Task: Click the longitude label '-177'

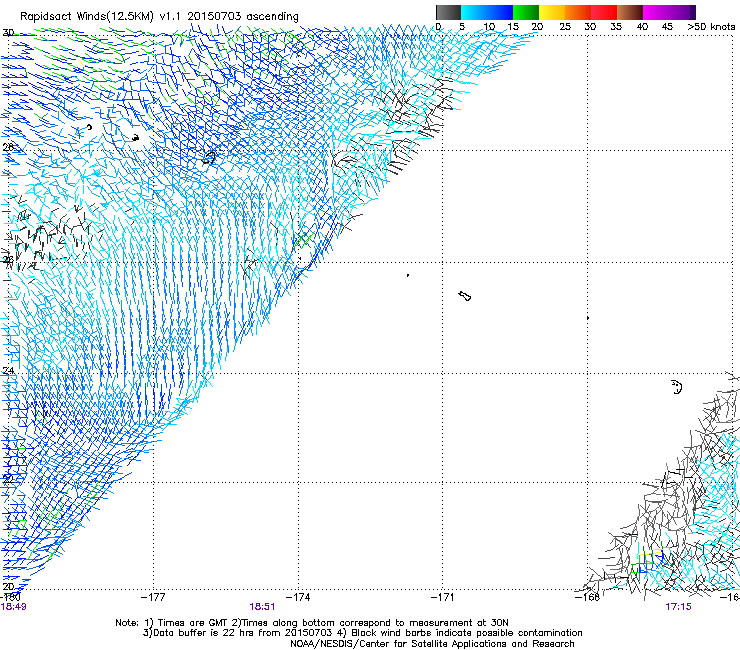Action: (153, 597)
